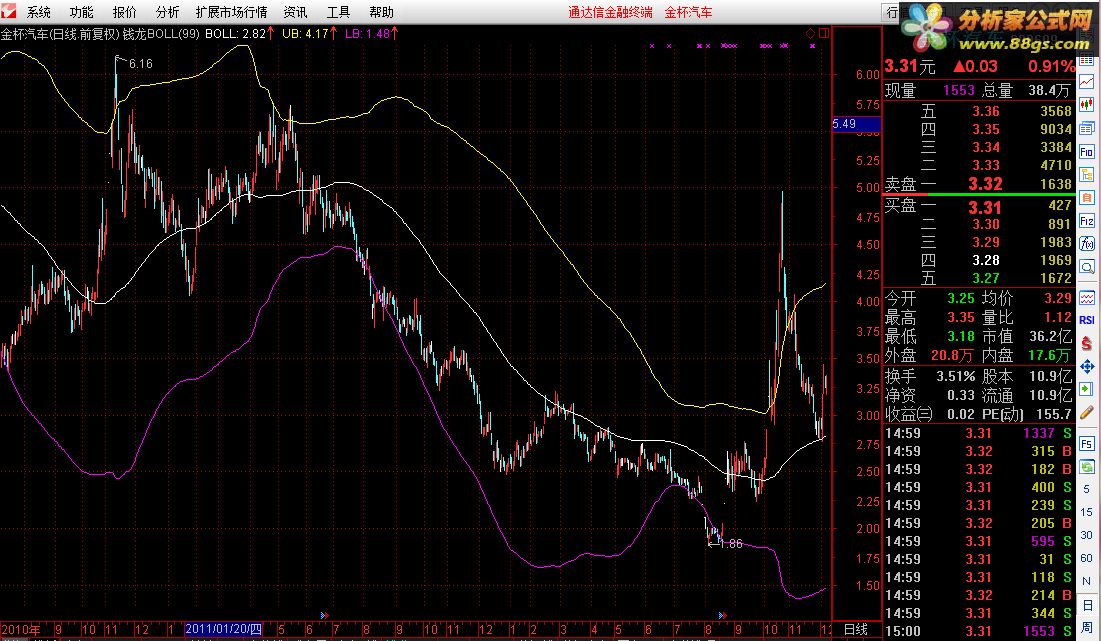Open the 资讯 menu
Image resolution: width=1101 pixels, height=641 pixels.
(x=295, y=12)
